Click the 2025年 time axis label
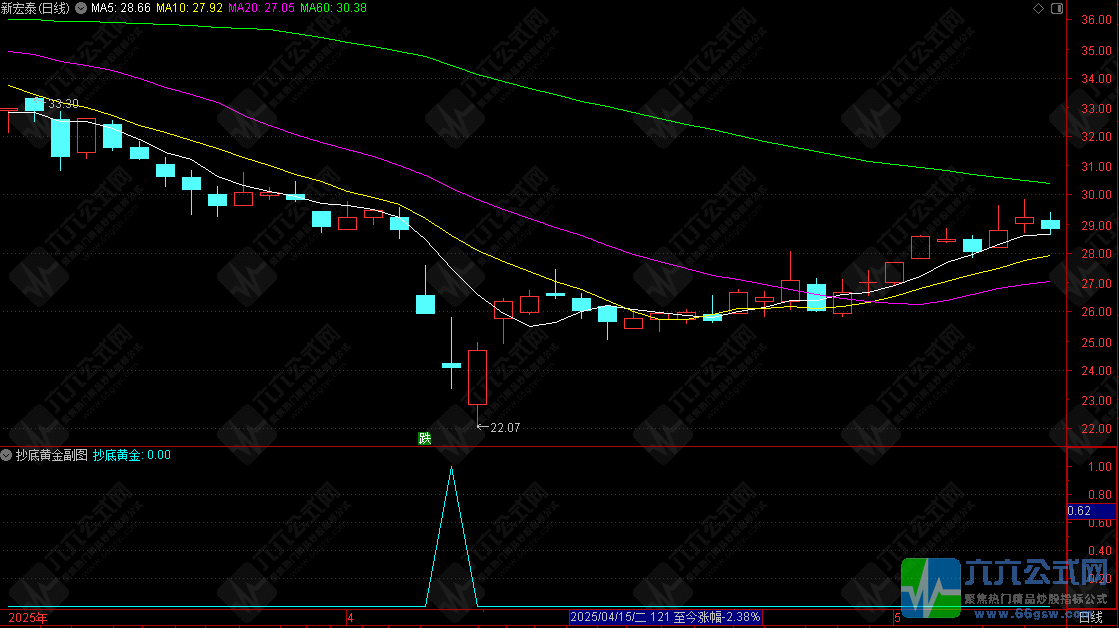 click(28, 618)
